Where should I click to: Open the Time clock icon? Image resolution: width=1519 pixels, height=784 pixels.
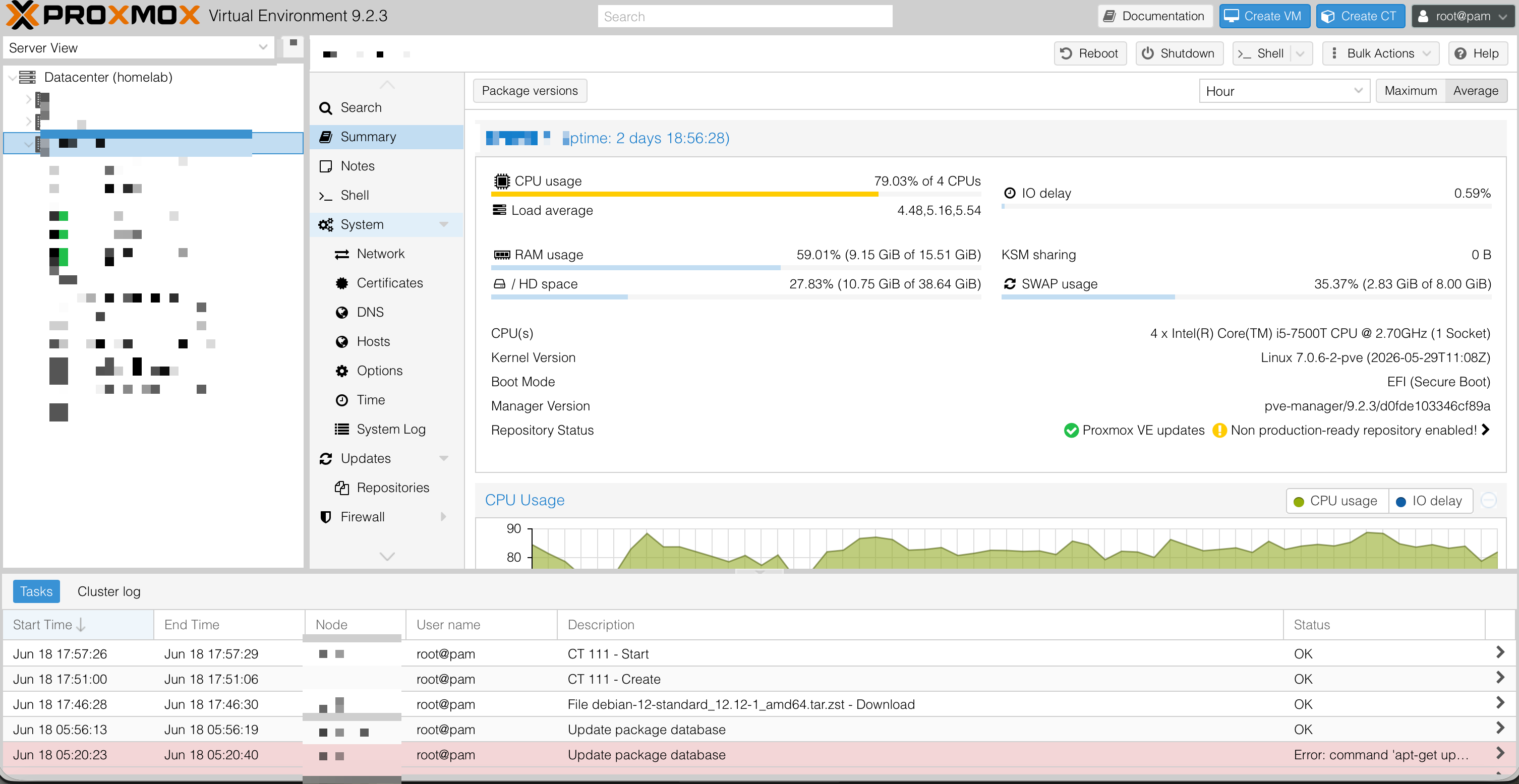341,400
